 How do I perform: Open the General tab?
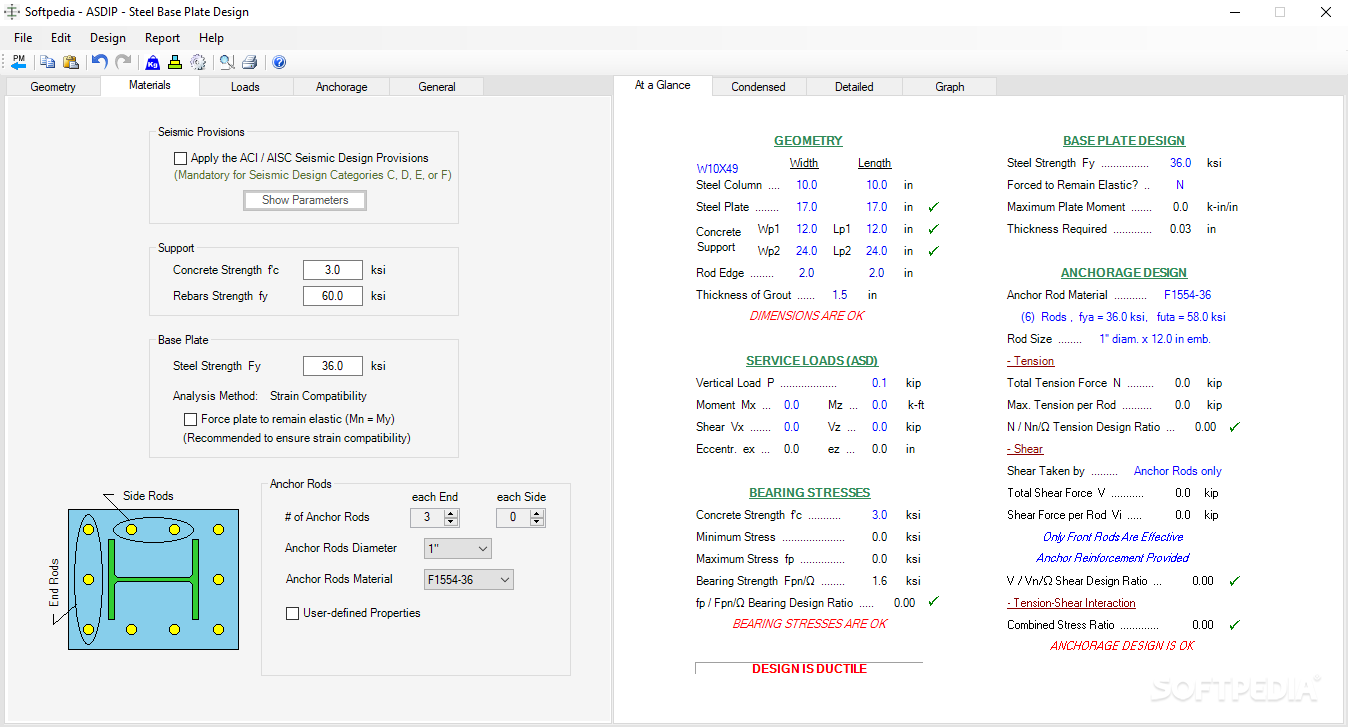(437, 87)
